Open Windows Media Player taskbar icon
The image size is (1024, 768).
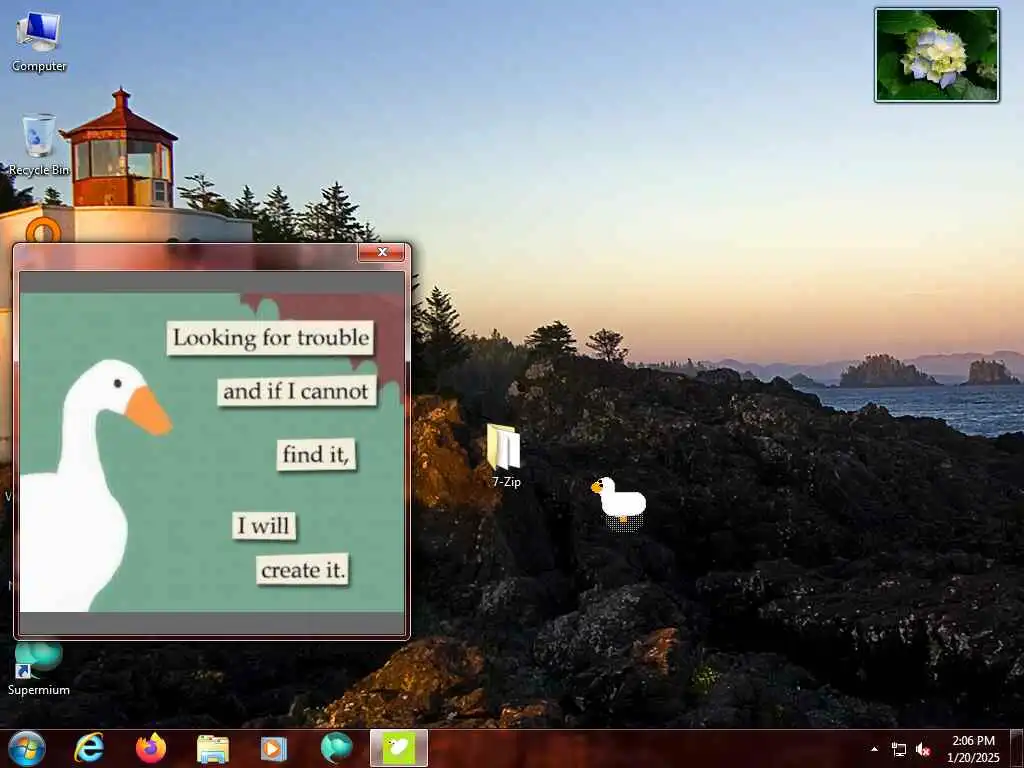click(274, 749)
